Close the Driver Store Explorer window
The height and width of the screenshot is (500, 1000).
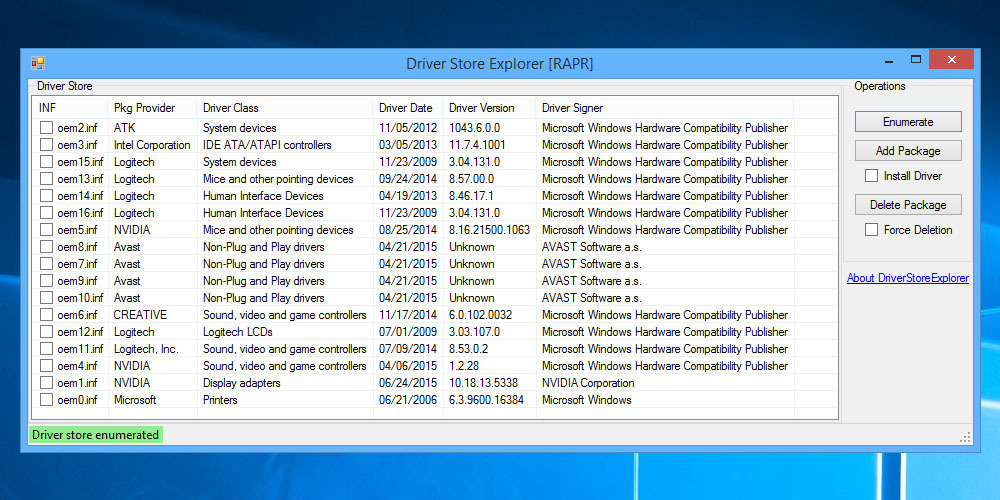tap(952, 59)
